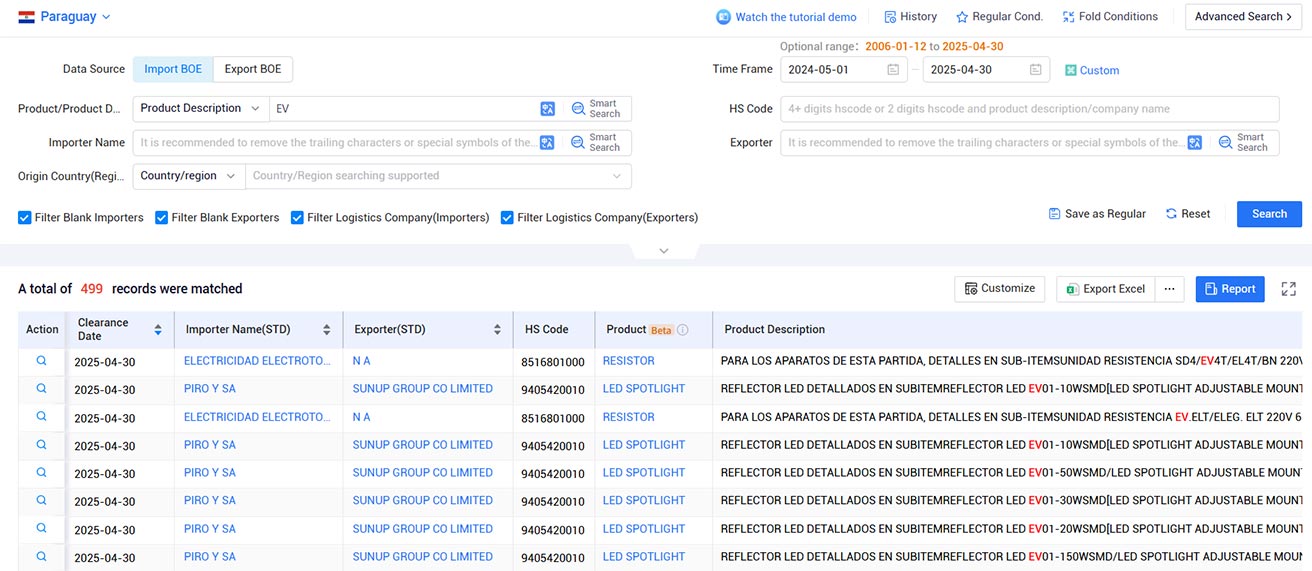Click Export Excel button

1105,289
